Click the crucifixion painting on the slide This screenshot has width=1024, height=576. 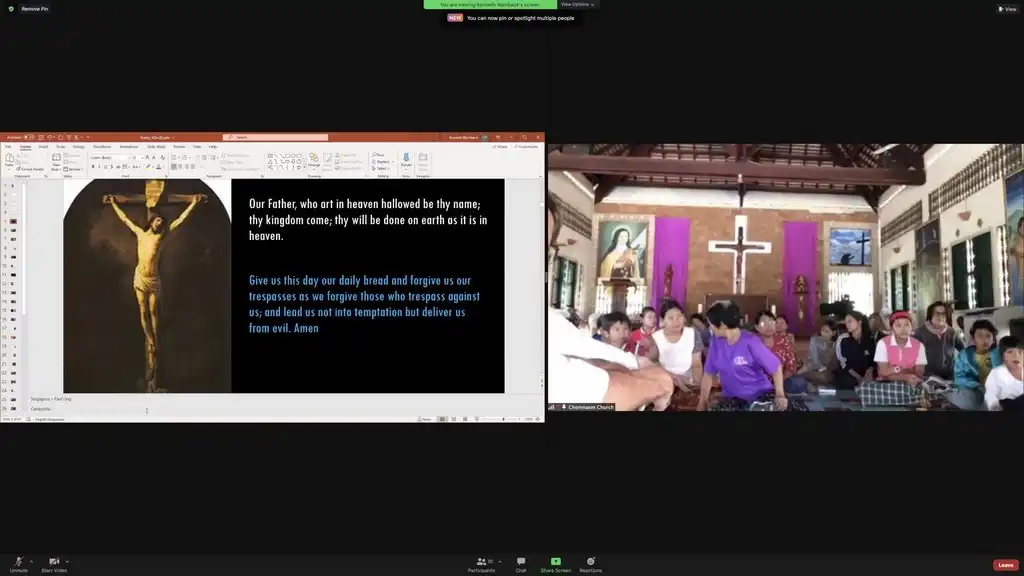(x=147, y=286)
